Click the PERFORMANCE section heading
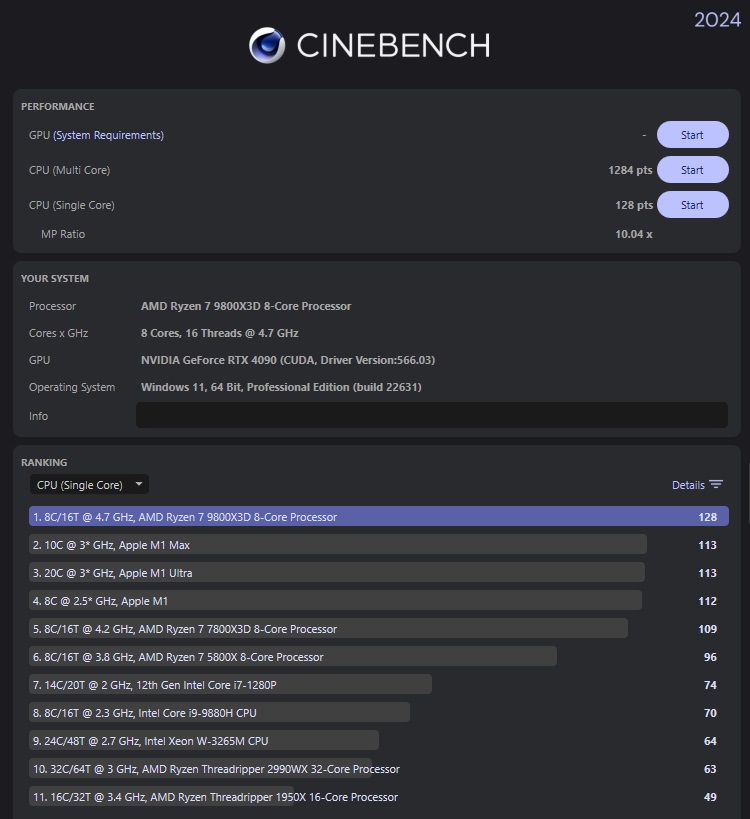Screen dimensions: 750x819 57,107
